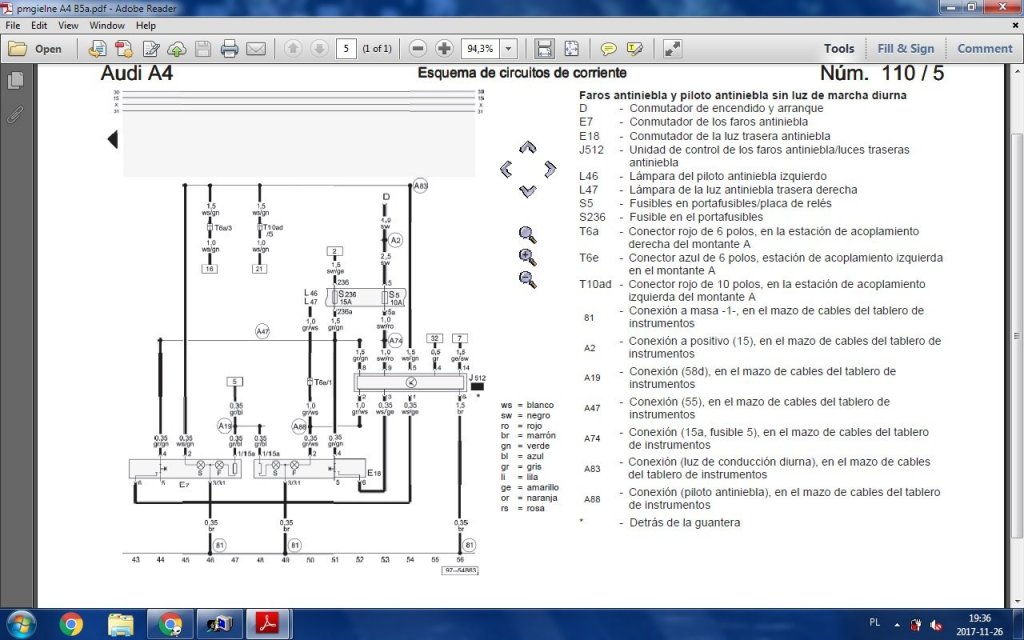The height and width of the screenshot is (640, 1024).
Task: Click the PL language indicator in tray
Action: 875,622
